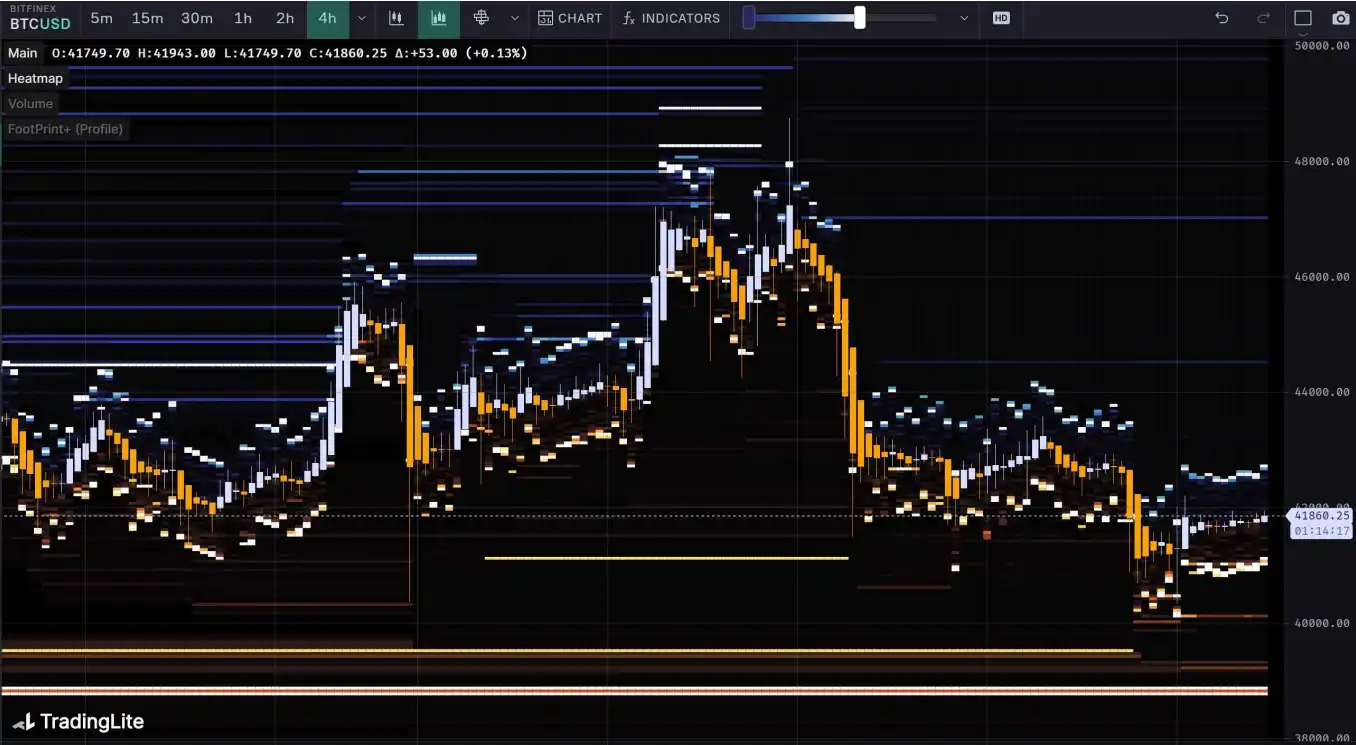The width and height of the screenshot is (1356, 745).
Task: Open the CHART settings button
Action: pyautogui.click(x=570, y=18)
